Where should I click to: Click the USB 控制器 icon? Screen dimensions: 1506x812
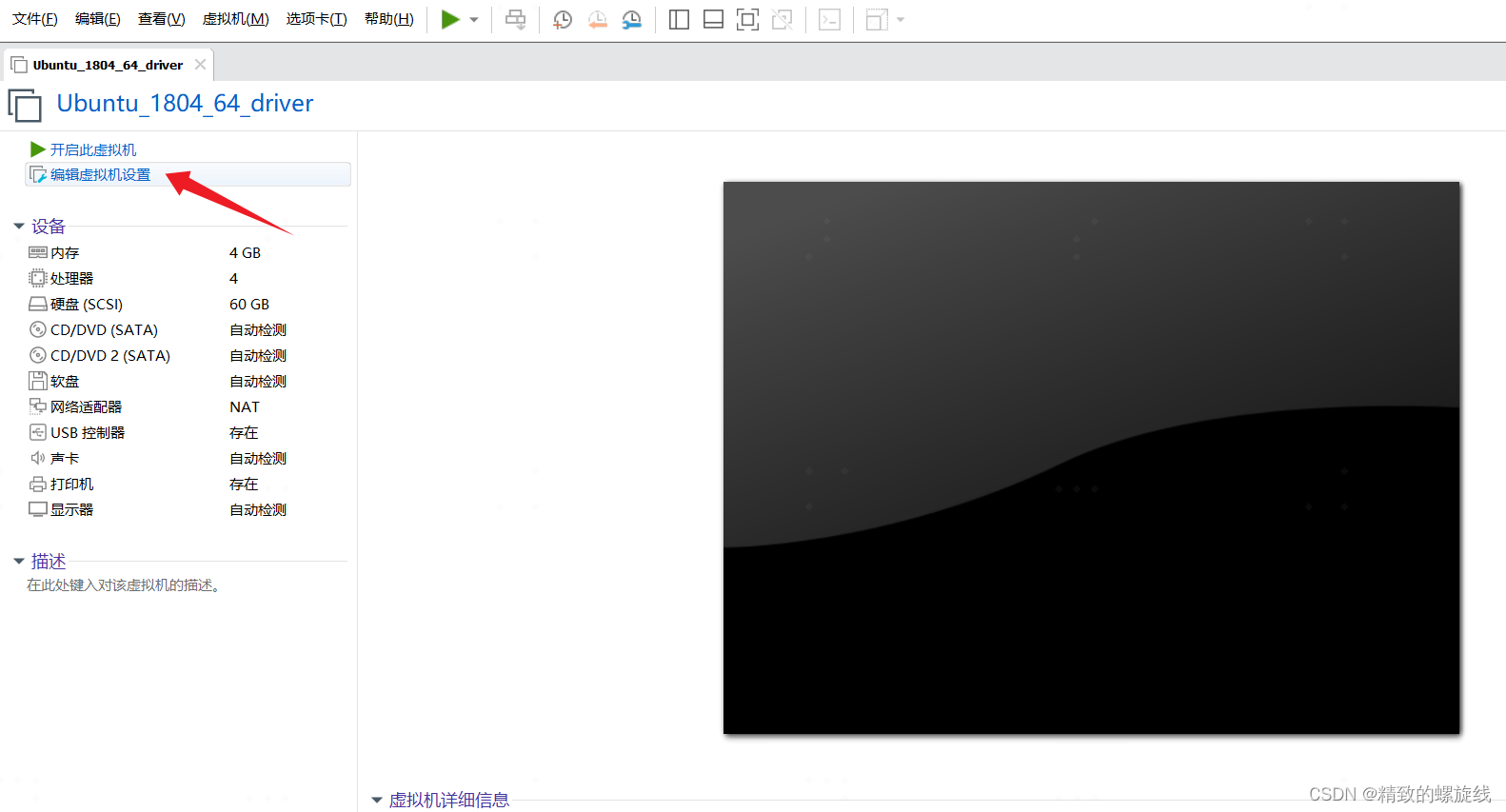(38, 432)
